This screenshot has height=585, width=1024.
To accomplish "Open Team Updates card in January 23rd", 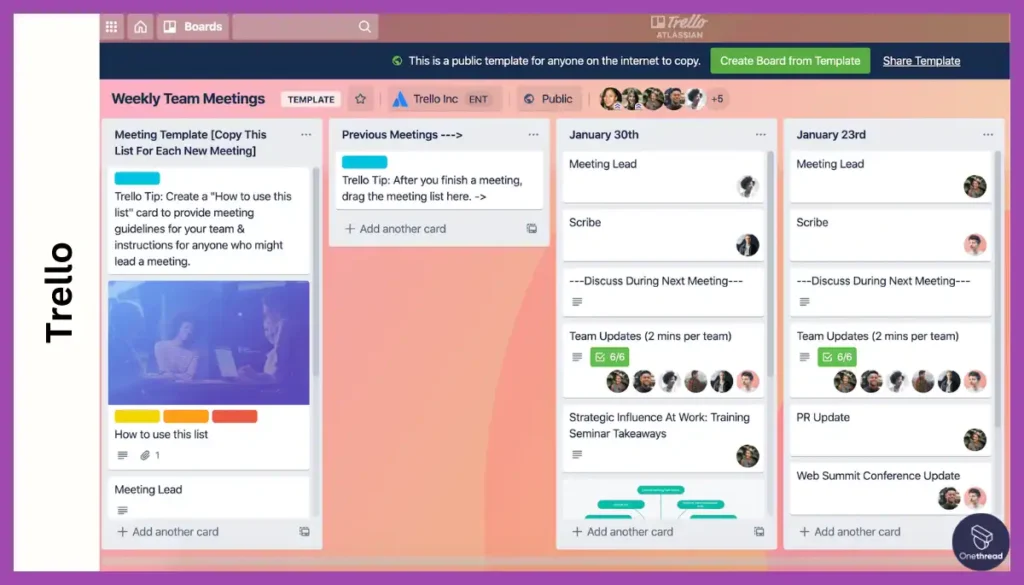I will 890,360.
